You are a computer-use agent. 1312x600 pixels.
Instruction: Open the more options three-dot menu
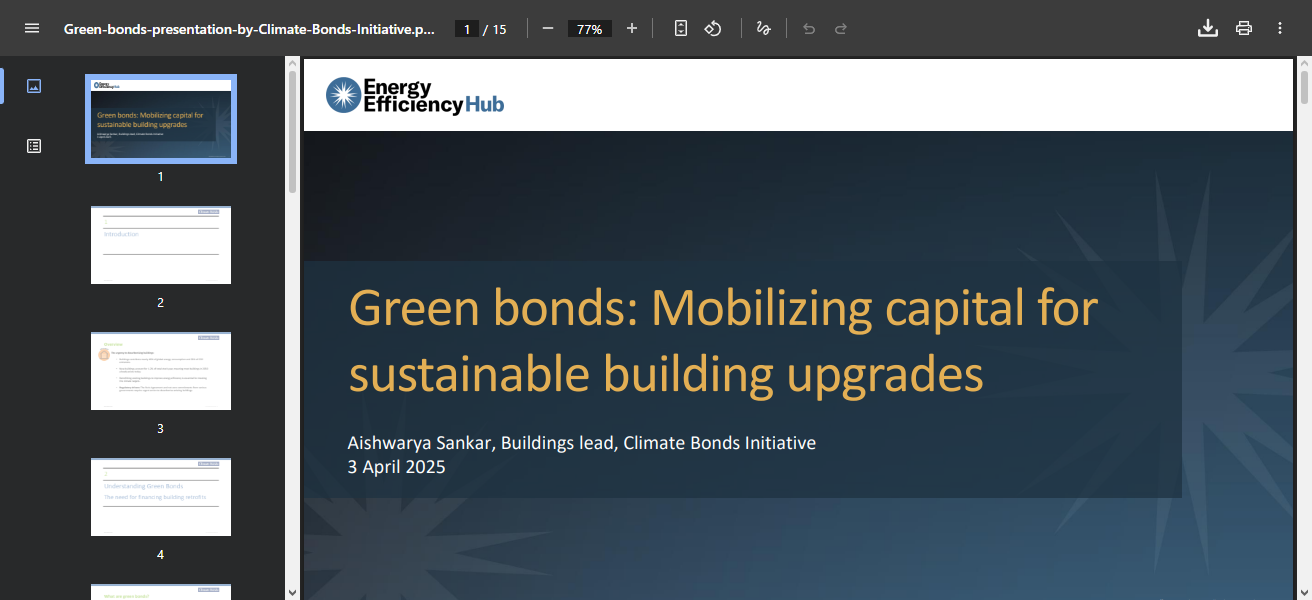1279,28
